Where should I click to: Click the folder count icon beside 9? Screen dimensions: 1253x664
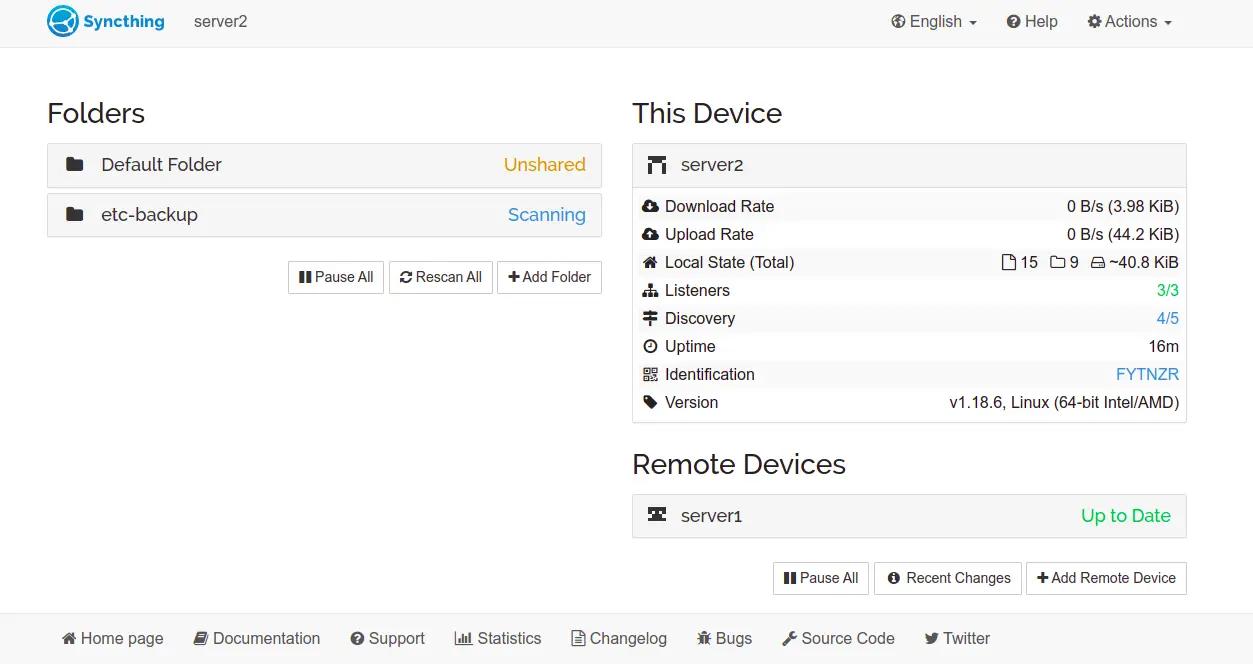click(1057, 262)
